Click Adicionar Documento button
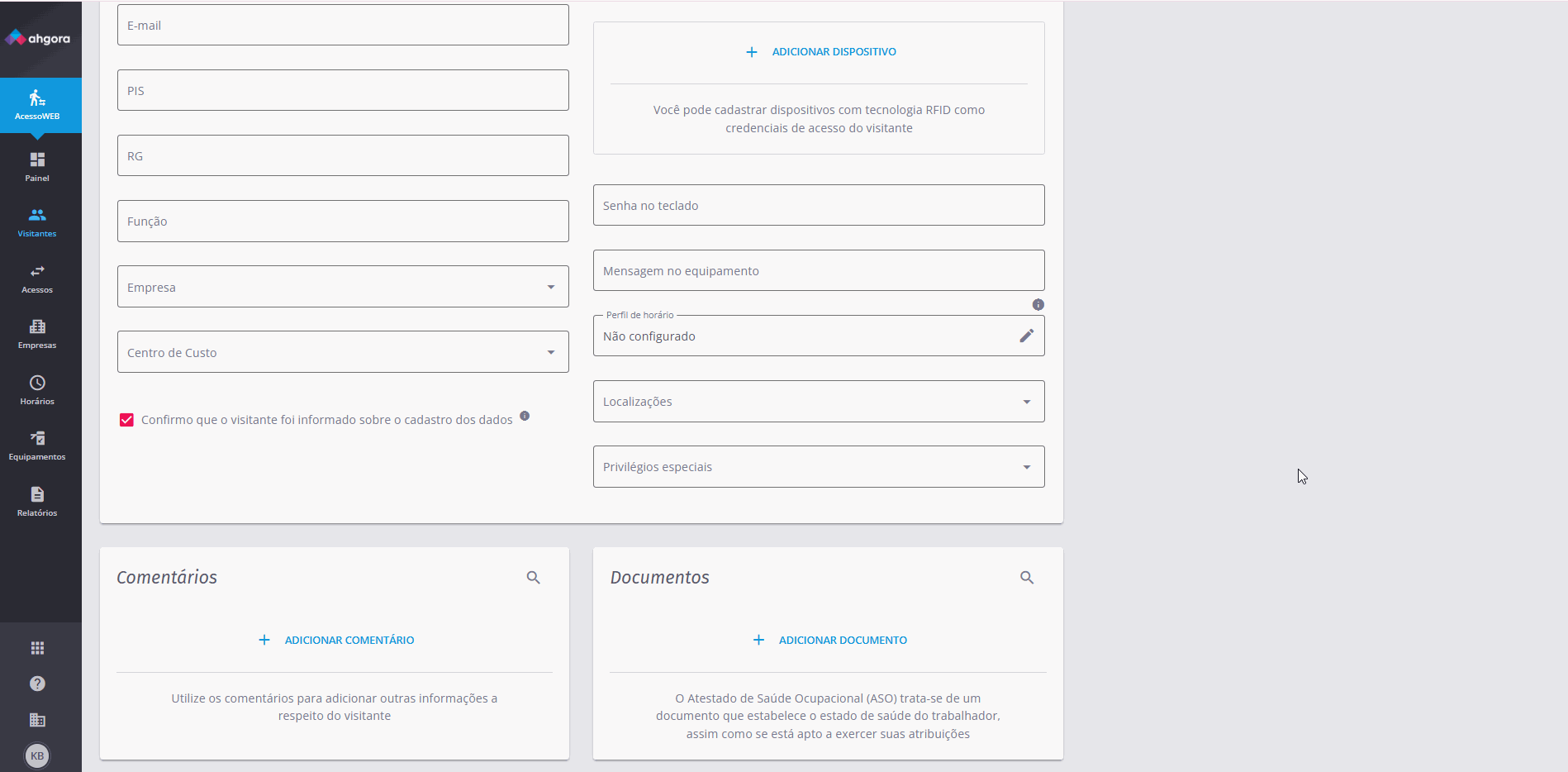This screenshot has height=772, width=1568. click(x=830, y=640)
